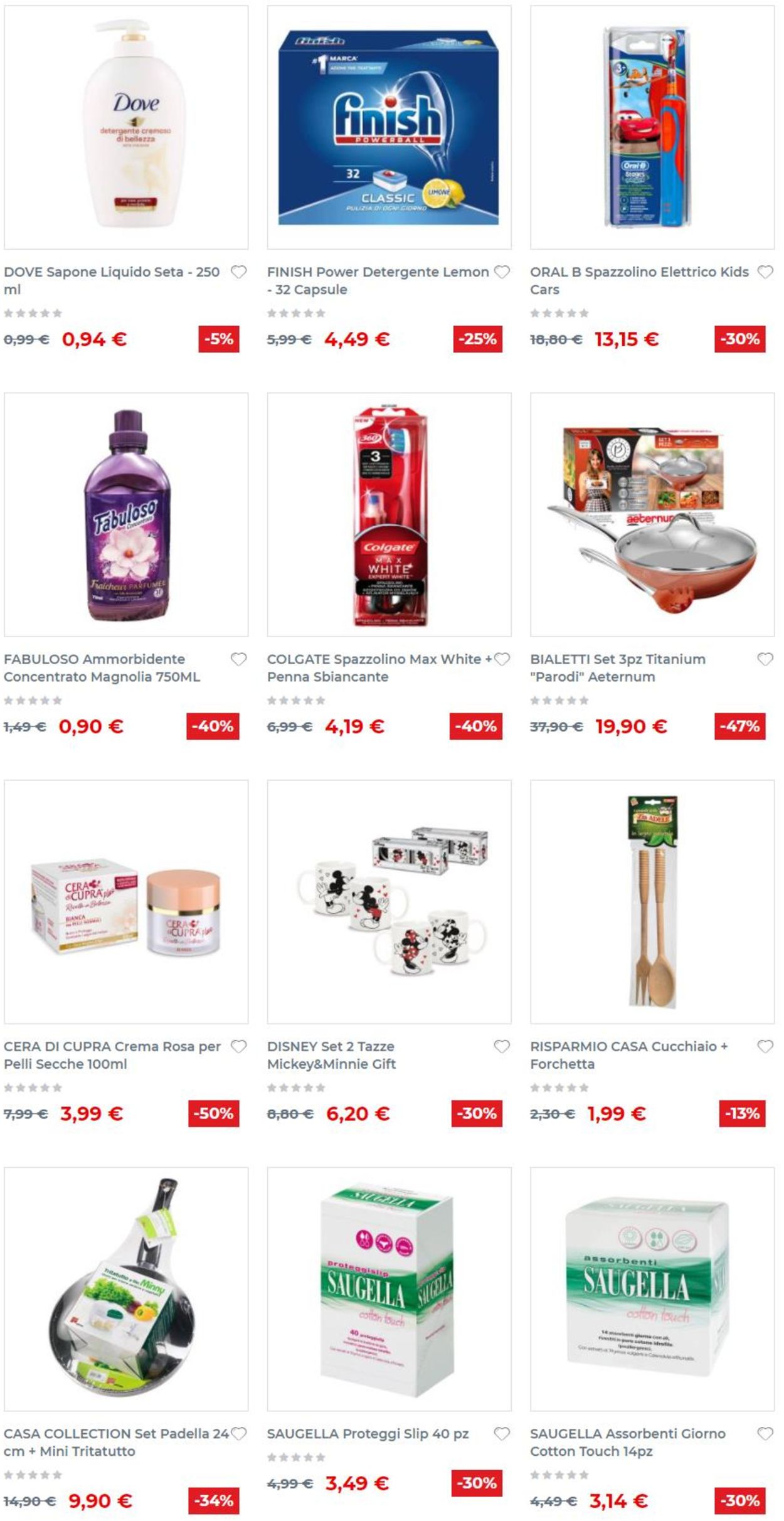Click heart icon for ORAL B Spazzolino Kids
The width and height of the screenshot is (784, 1521).
pyautogui.click(x=765, y=272)
